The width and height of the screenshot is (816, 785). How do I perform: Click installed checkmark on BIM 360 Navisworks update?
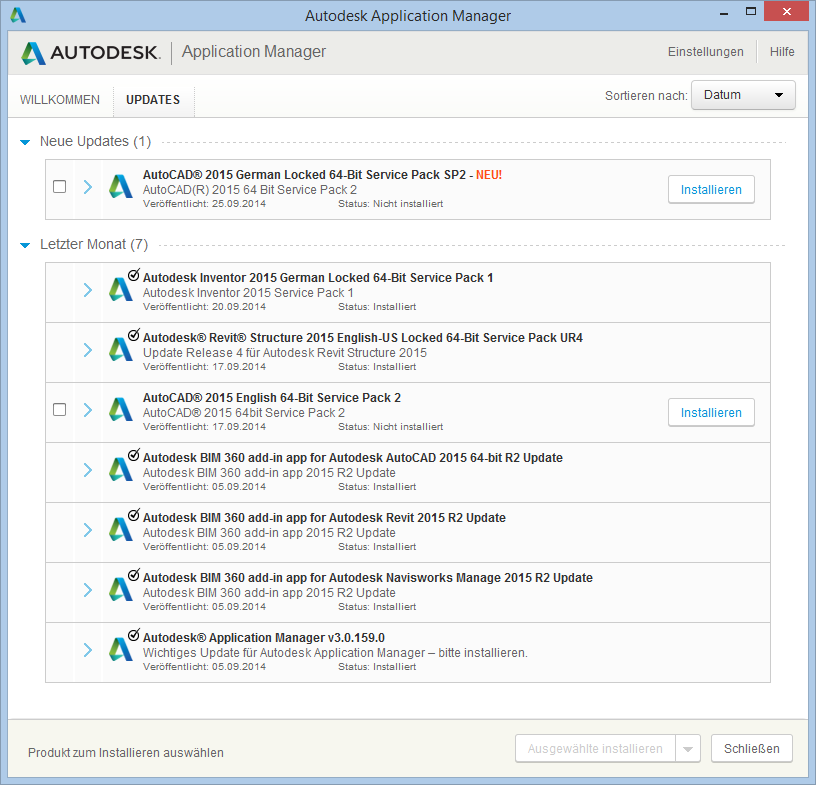click(x=134, y=575)
